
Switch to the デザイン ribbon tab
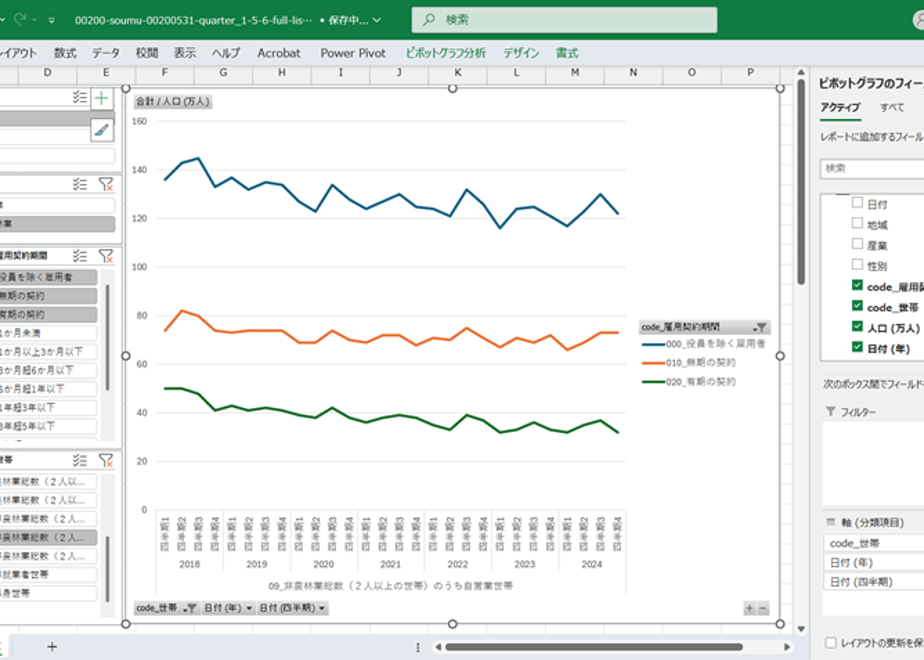pyautogui.click(x=521, y=53)
